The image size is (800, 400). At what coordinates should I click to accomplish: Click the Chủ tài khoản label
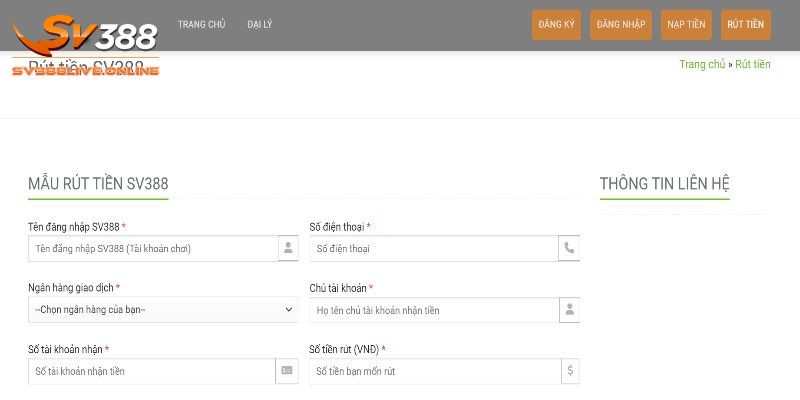pos(338,288)
